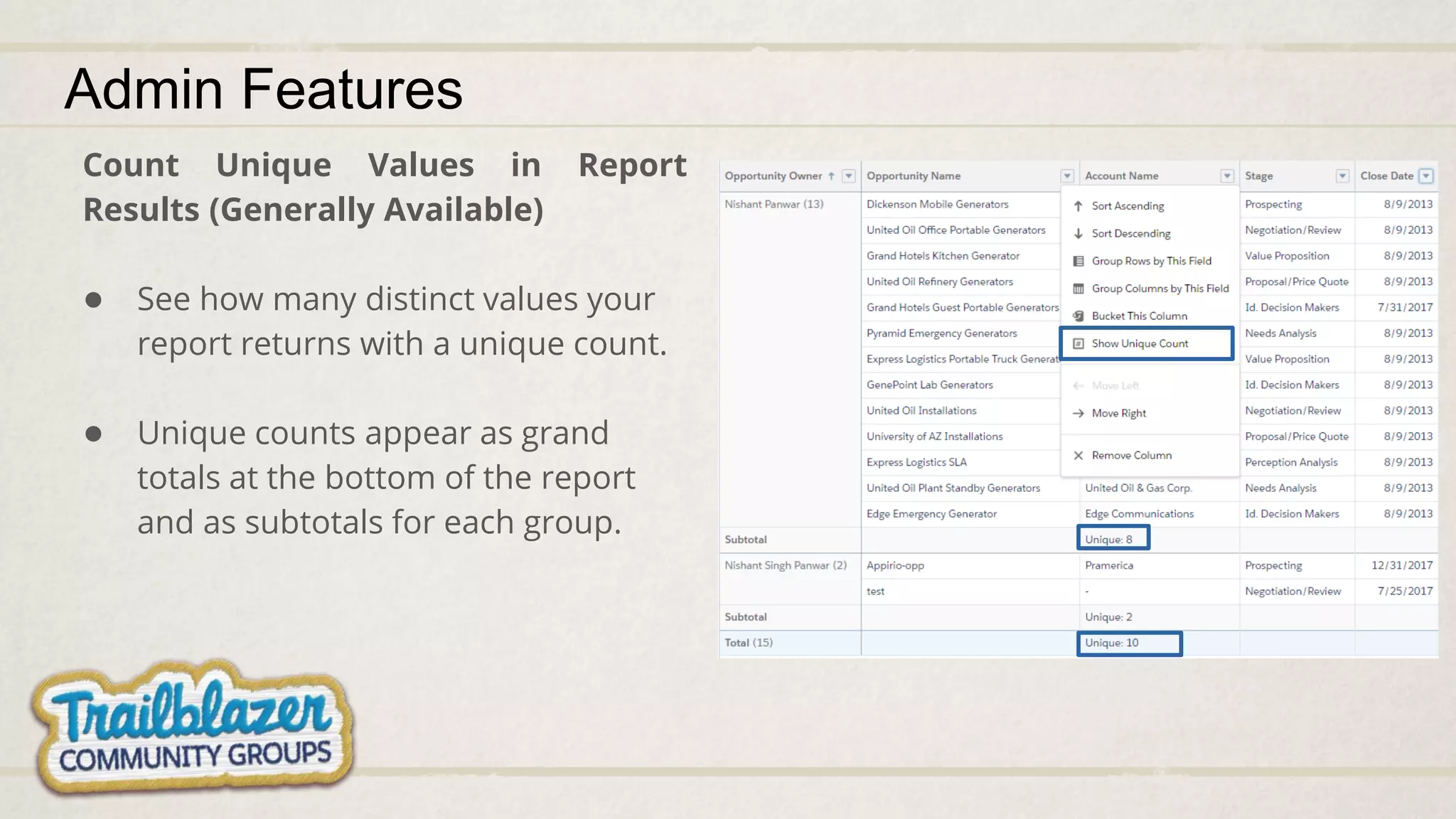Click Grand Hotels Kitchen Generator row
Viewport: 1456px width, 819px height.
click(x=943, y=256)
